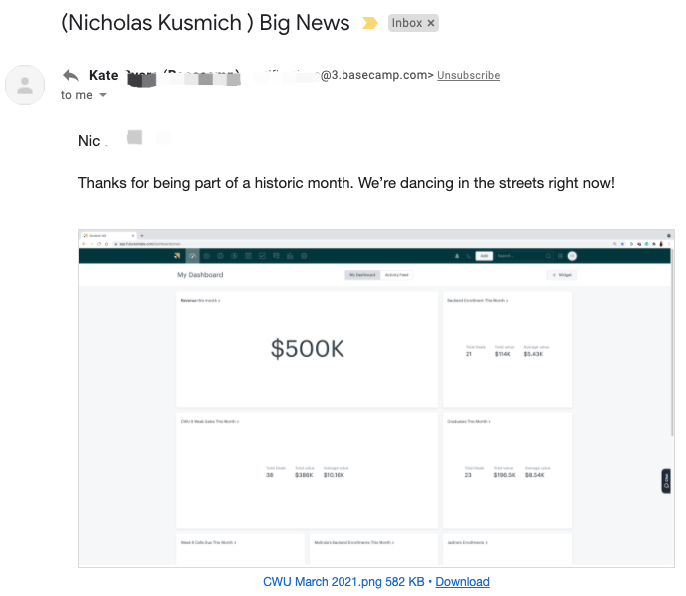The image size is (686, 596).
Task: Switch to the Activity Feed tab
Action: (397, 274)
